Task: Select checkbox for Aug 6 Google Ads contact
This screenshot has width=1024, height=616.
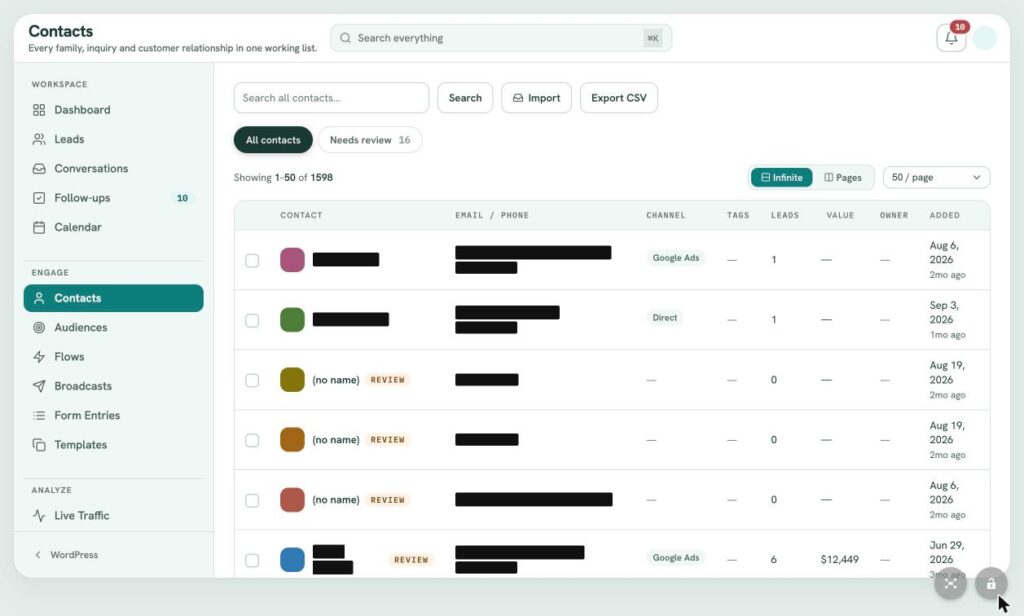Action: pos(252,260)
